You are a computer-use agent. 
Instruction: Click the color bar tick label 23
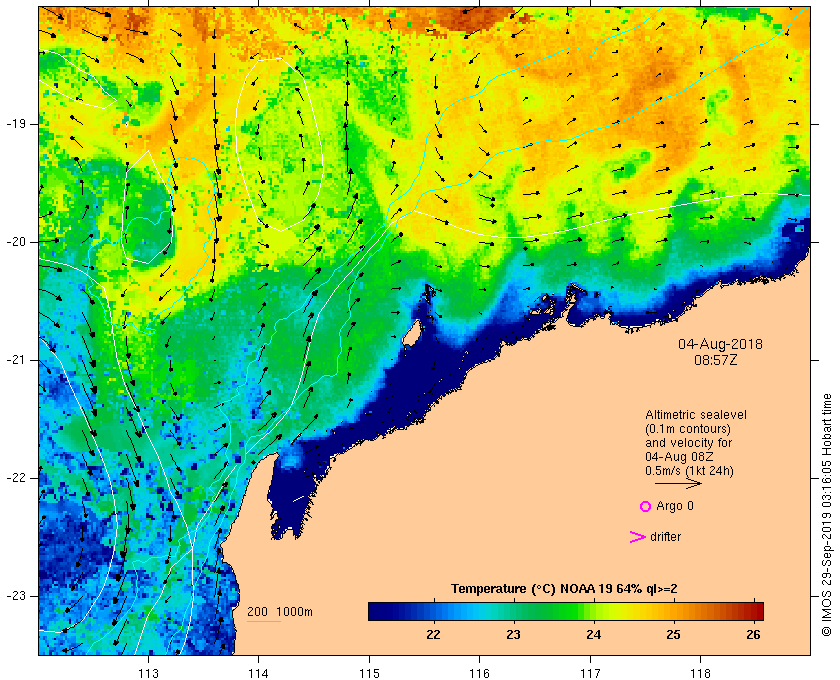pos(513,635)
